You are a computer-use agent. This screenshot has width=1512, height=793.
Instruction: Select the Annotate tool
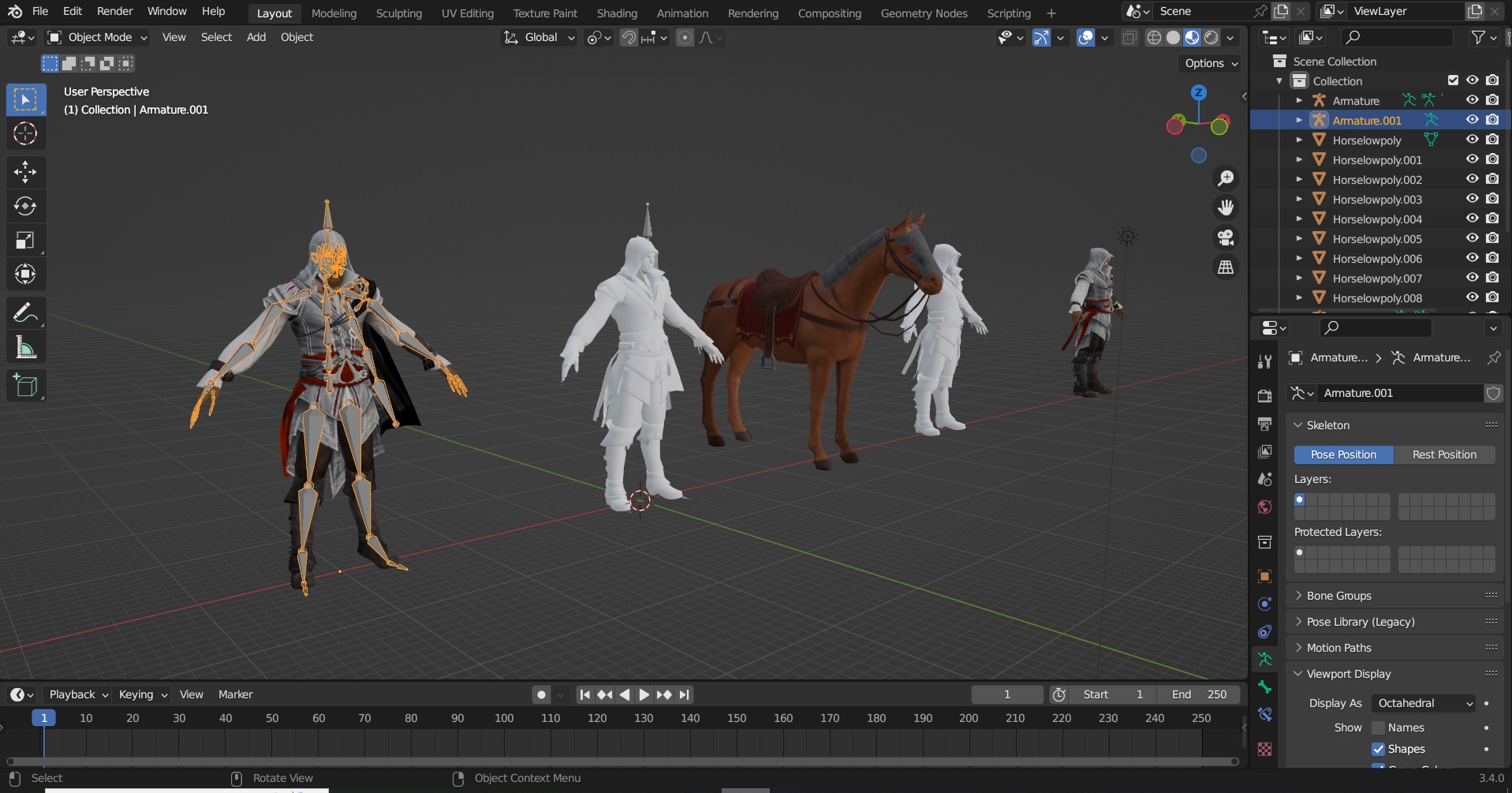pos(25,313)
